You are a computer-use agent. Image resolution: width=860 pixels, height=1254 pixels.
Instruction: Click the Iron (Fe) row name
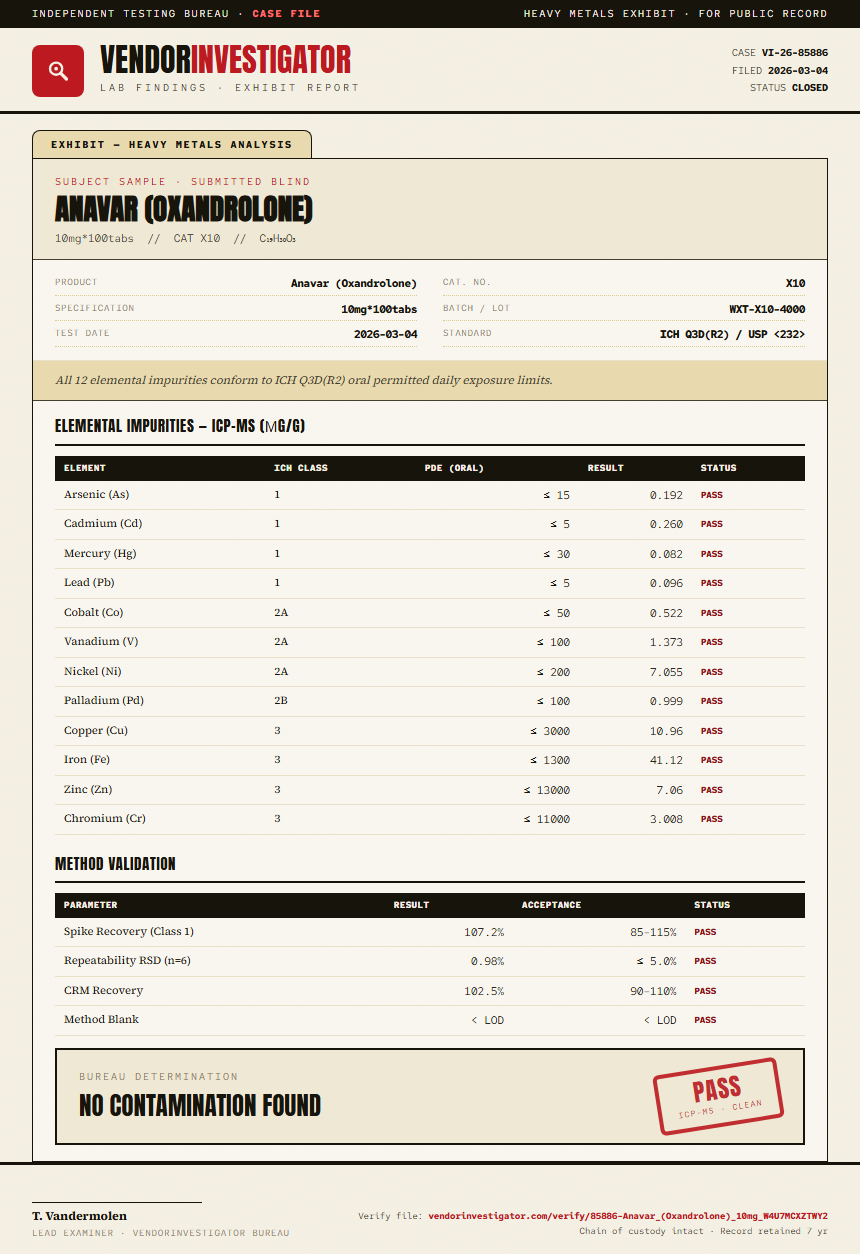(87, 760)
